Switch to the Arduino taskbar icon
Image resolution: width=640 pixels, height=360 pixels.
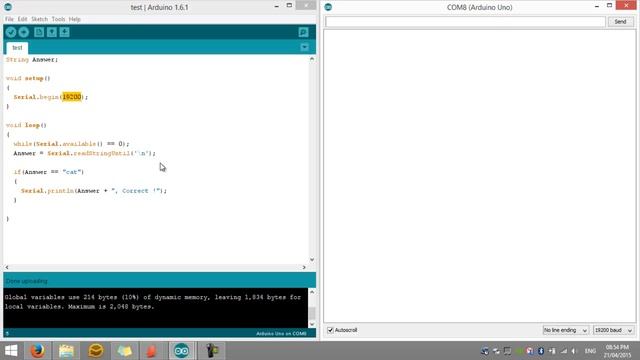coord(182,351)
